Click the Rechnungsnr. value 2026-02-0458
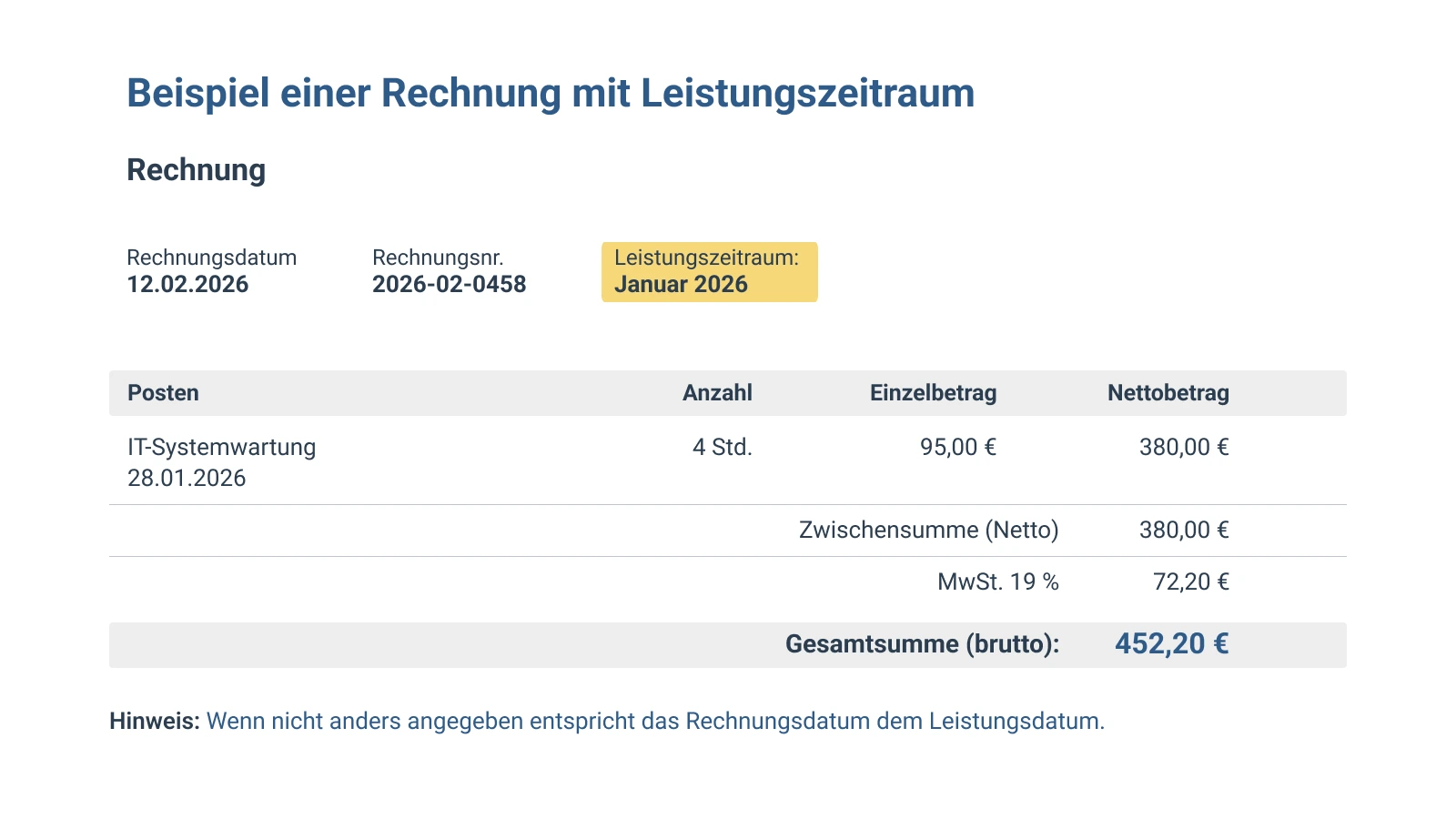 [x=450, y=284]
